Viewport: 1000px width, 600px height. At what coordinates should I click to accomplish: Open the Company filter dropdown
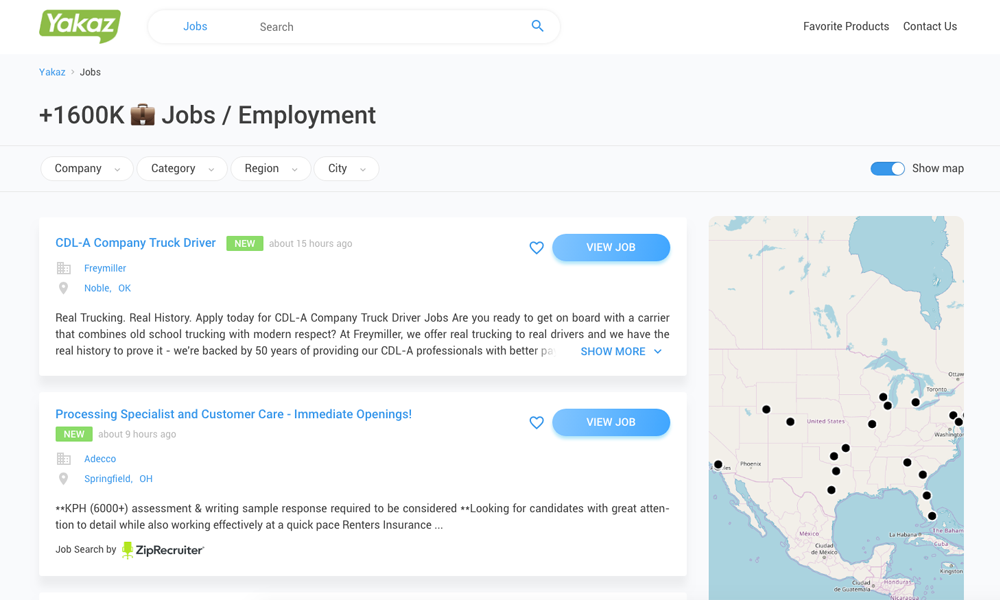87,169
